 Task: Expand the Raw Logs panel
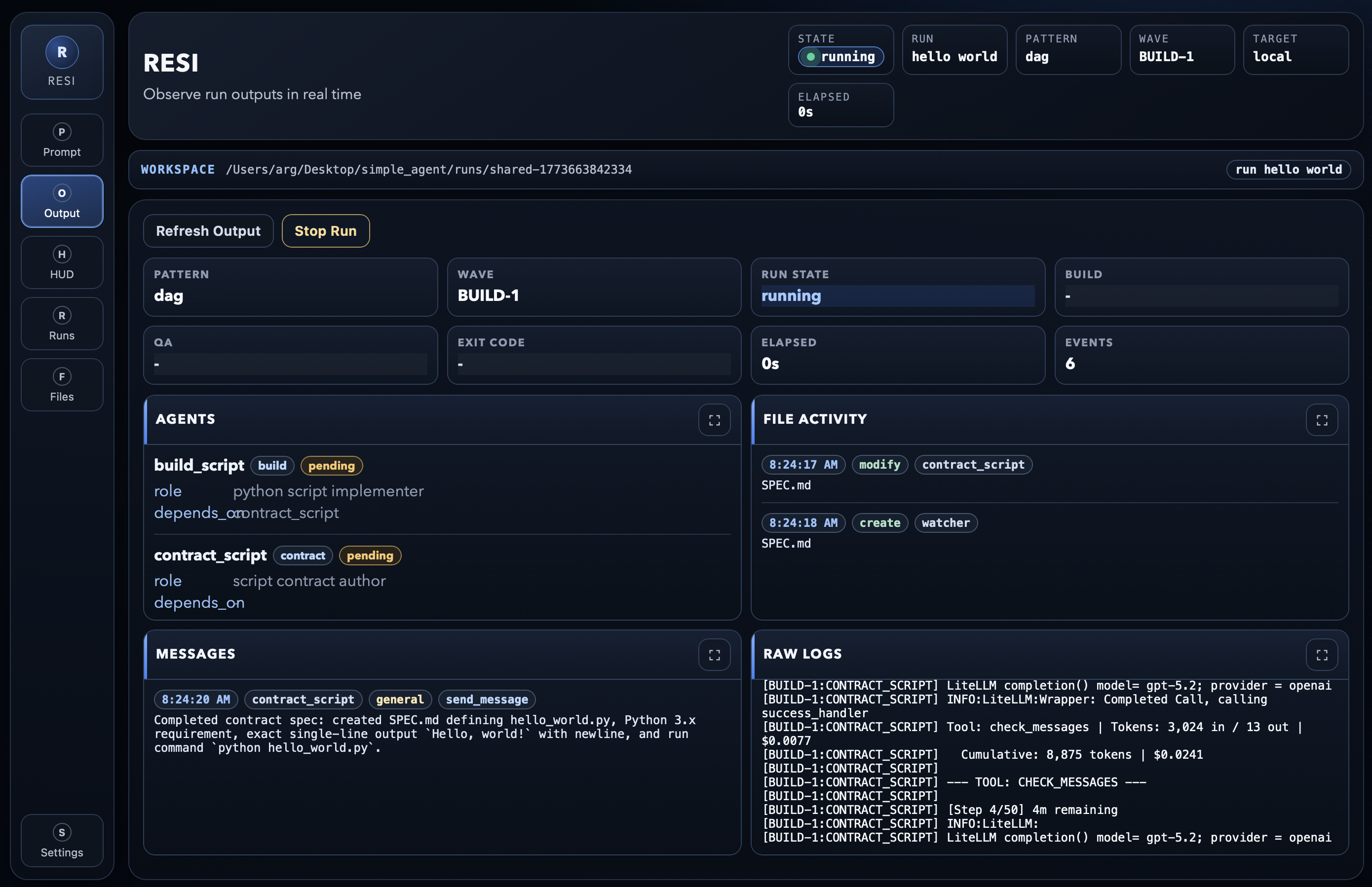[1322, 654]
